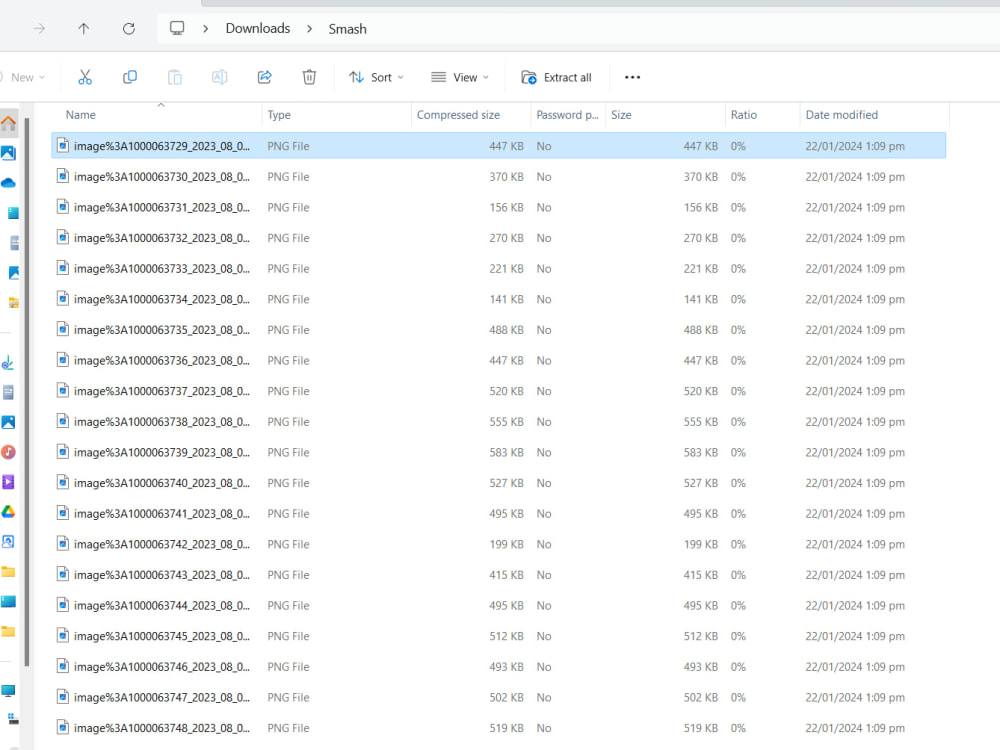Click the 199 KB size cell
This screenshot has height=750, width=1000.
[701, 544]
